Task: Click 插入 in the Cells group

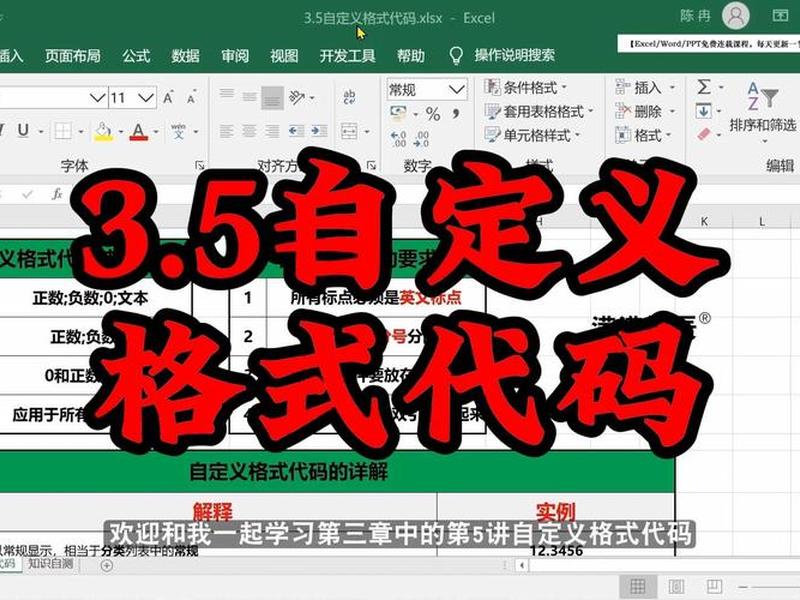Action: (644, 88)
